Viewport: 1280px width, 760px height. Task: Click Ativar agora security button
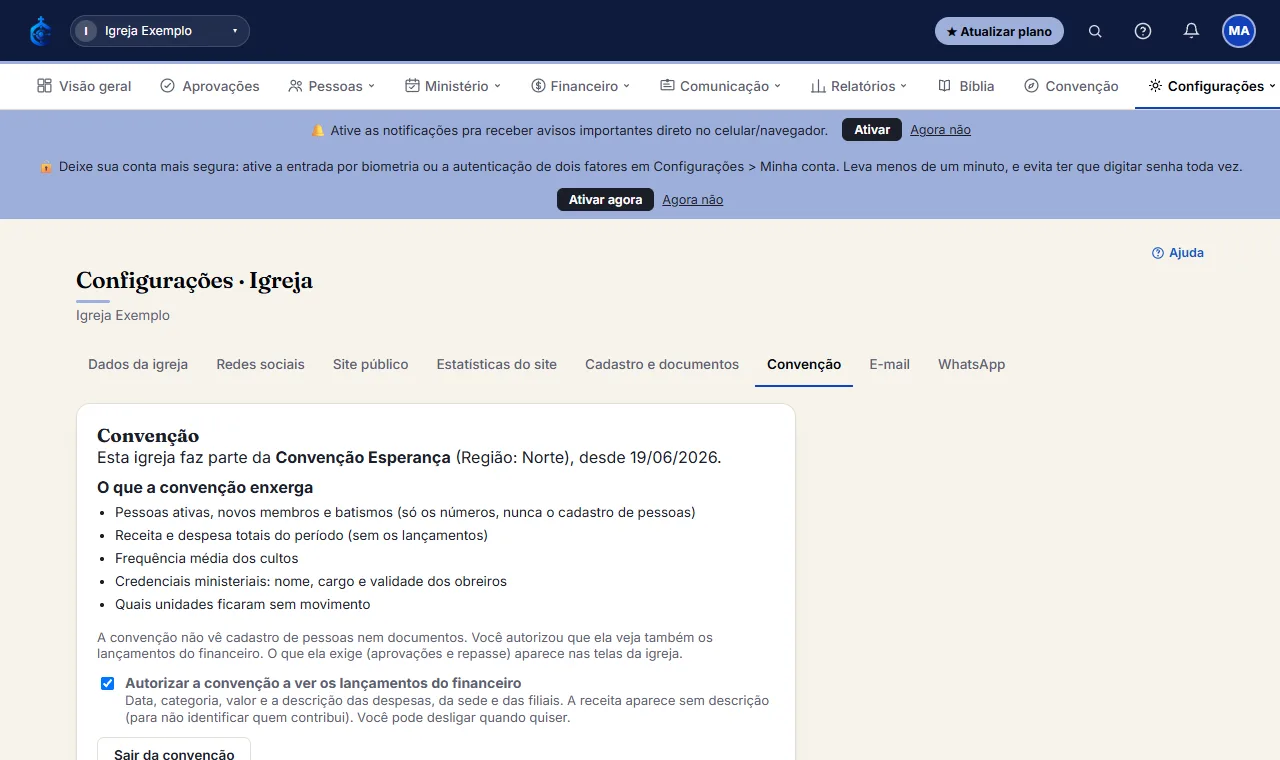[605, 200]
